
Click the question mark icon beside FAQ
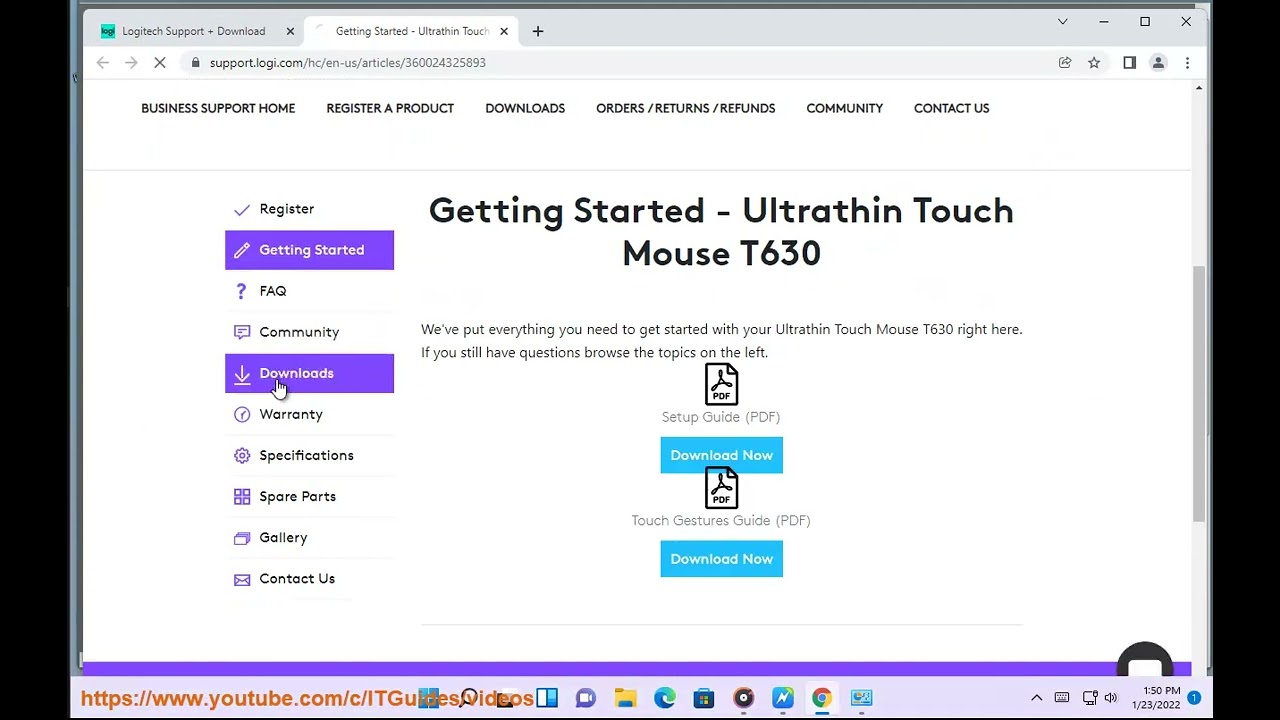click(241, 291)
